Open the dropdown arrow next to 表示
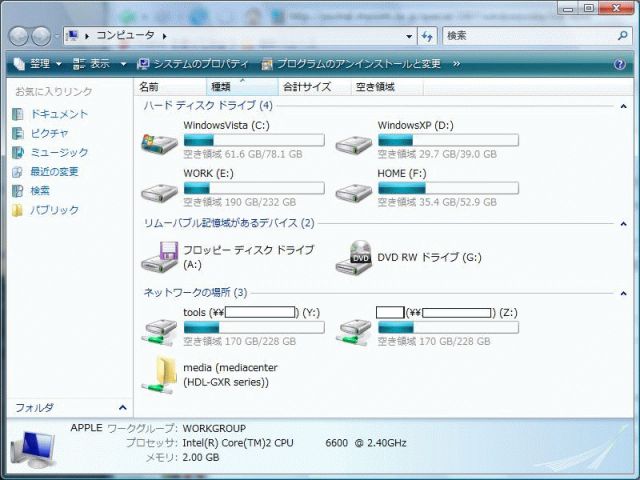 pyautogui.click(x=123, y=64)
